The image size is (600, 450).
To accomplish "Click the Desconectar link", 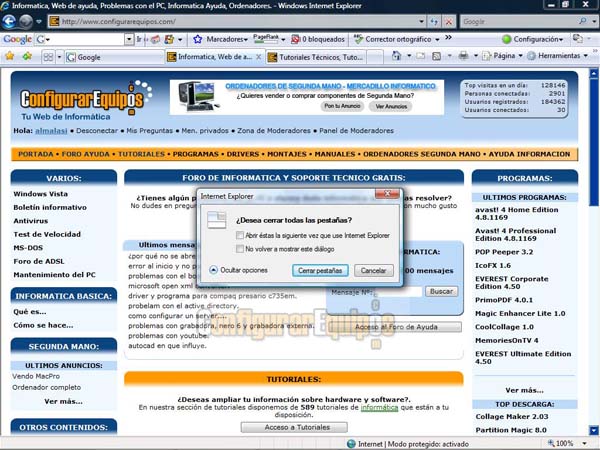I will pyautogui.click(x=97, y=131).
